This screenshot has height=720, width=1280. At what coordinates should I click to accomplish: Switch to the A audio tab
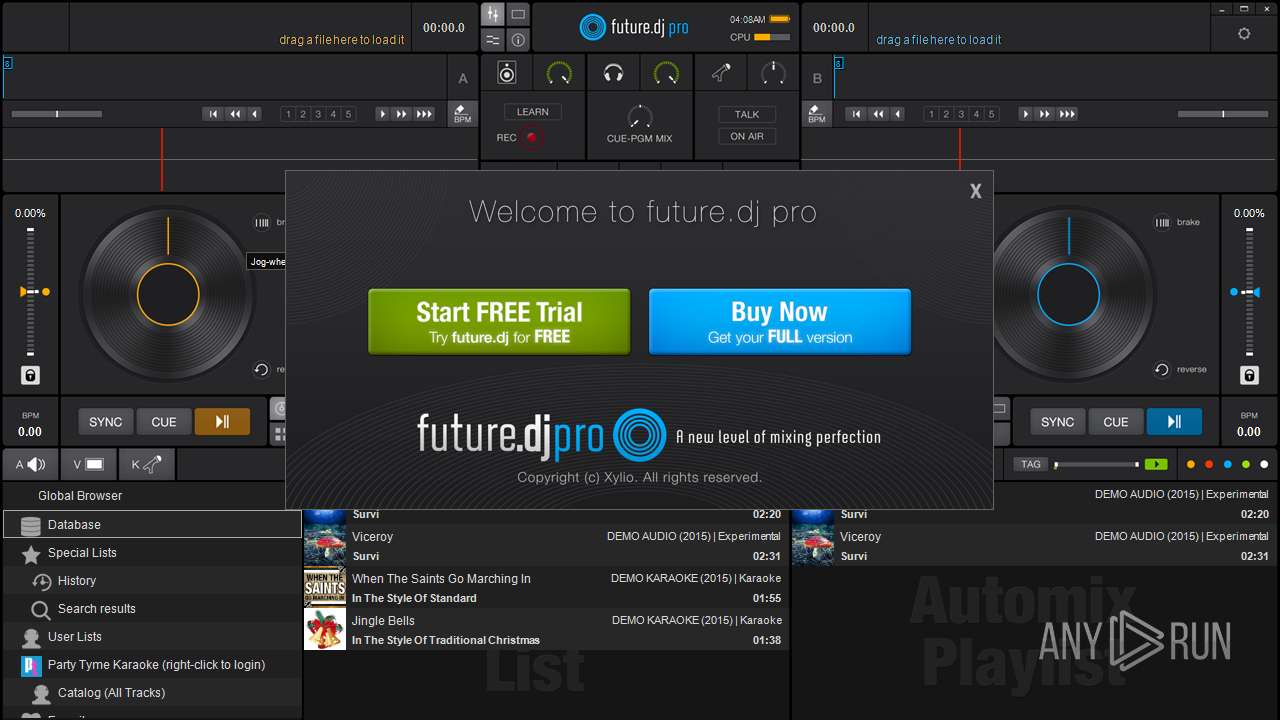[30, 464]
